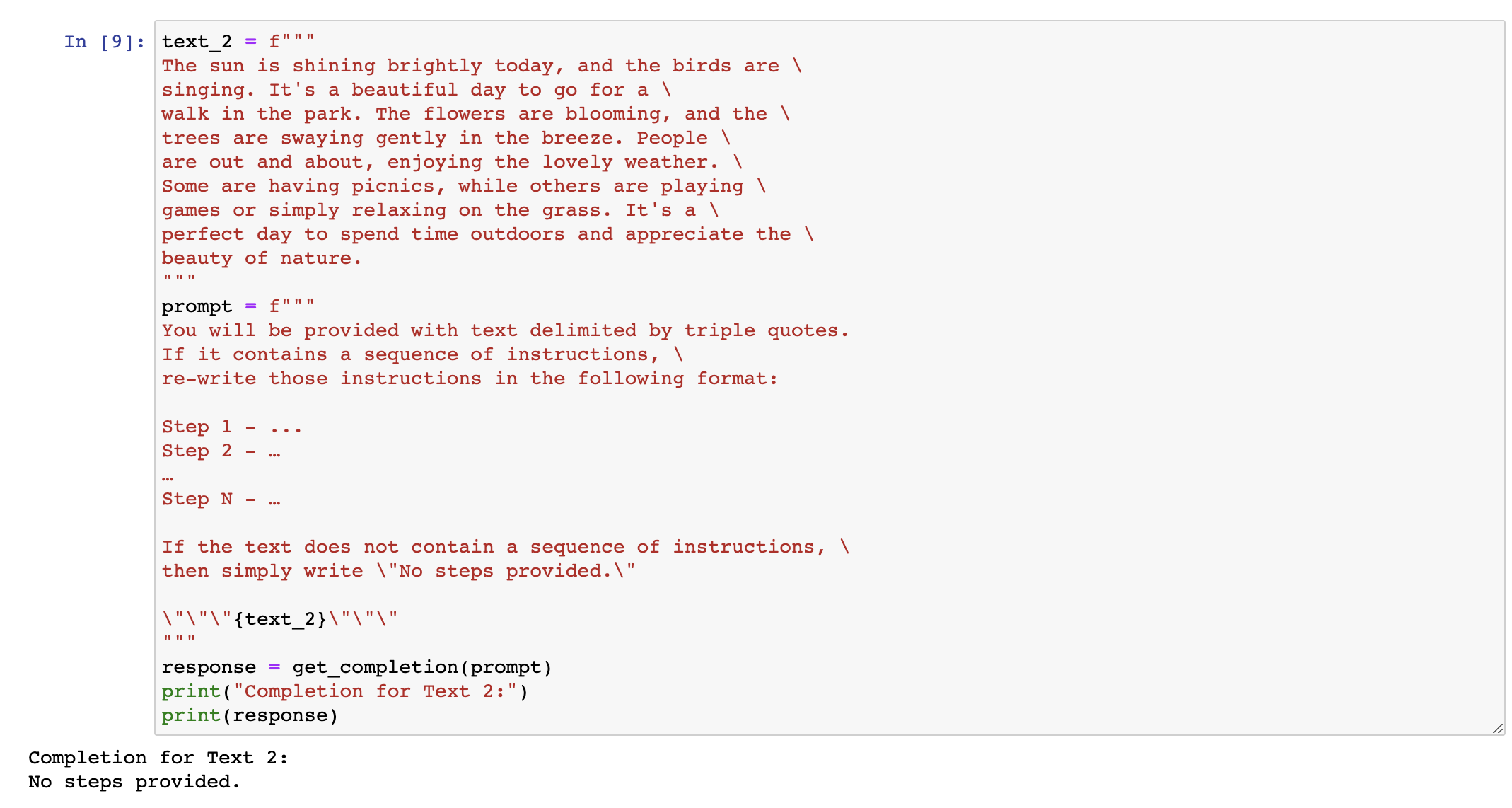
Task: Click the 'Completion for Text 2:' output line
Action: pyautogui.click(x=158, y=758)
